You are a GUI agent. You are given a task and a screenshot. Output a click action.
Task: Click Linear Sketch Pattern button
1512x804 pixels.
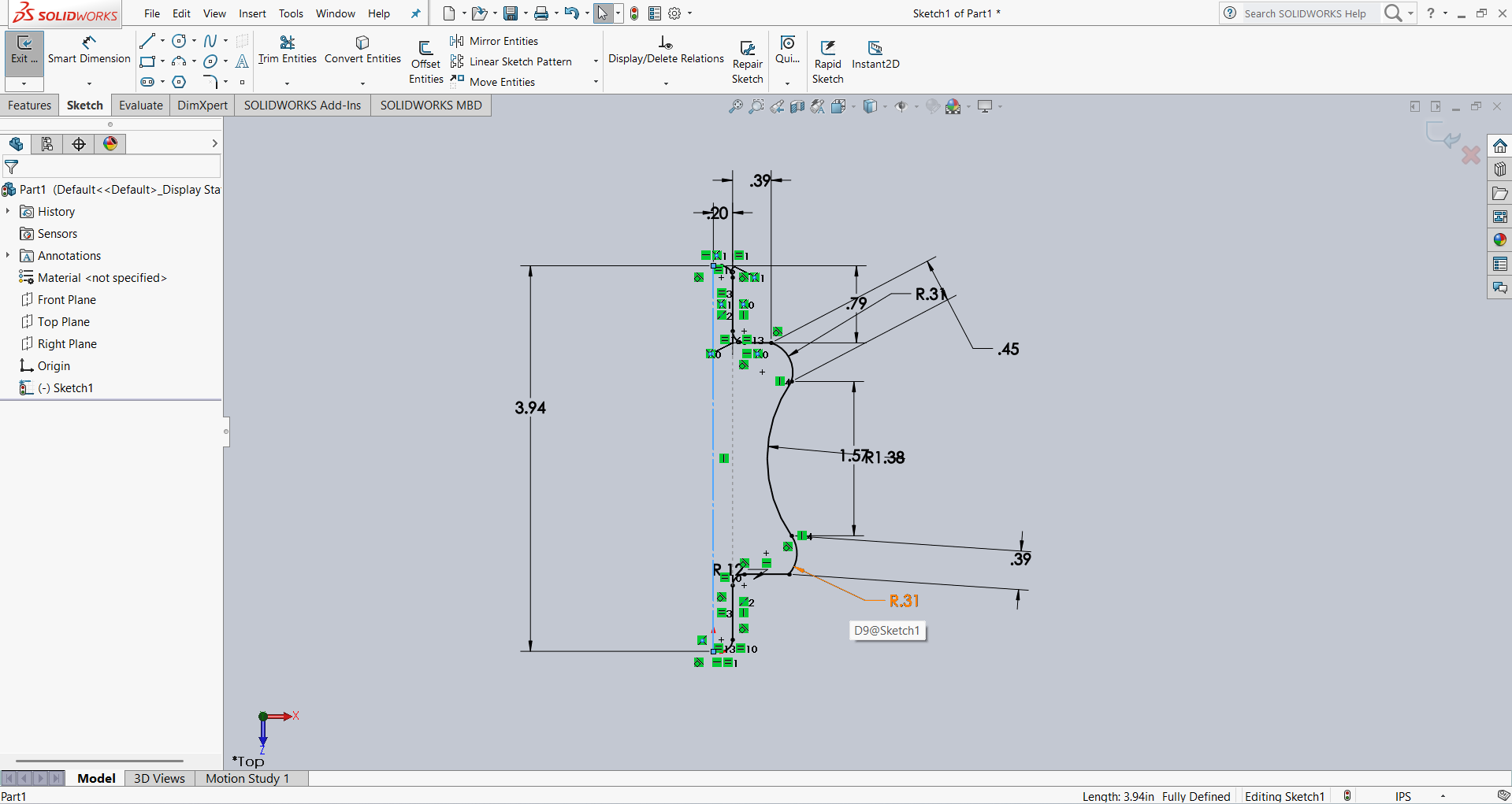point(511,61)
